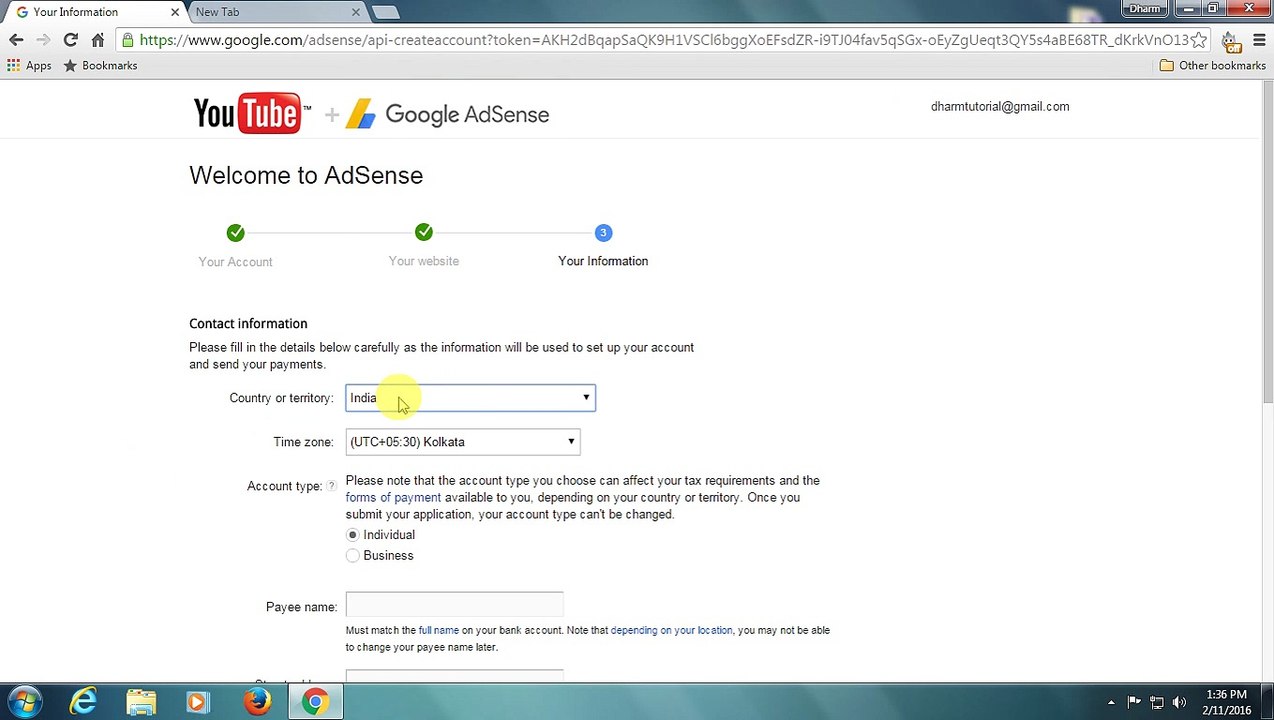Click the dharmtutorial@gmail.com account email
1274x720 pixels.
point(999,106)
